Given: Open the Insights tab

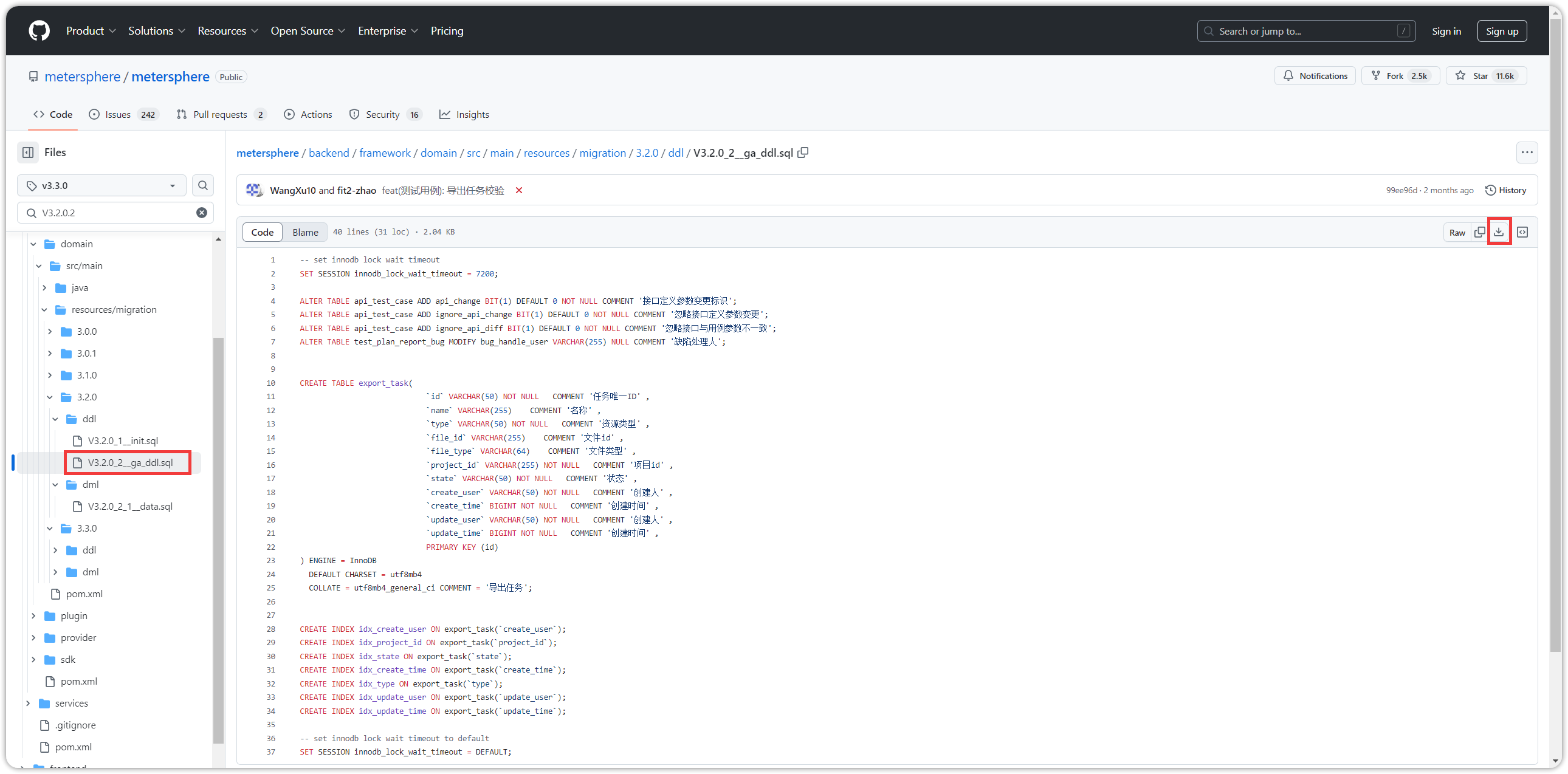Looking at the screenshot, I should coord(464,114).
